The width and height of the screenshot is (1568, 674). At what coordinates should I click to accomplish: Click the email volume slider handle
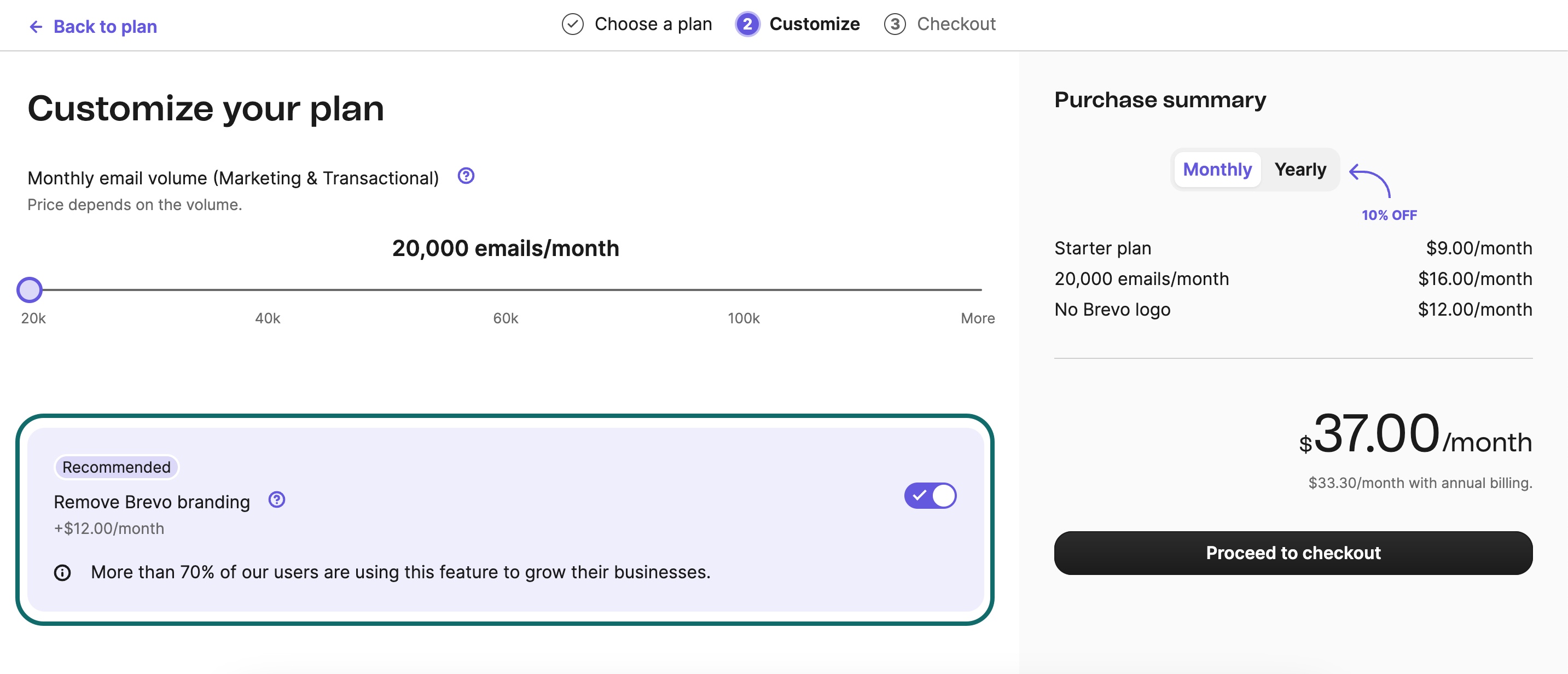pyautogui.click(x=29, y=290)
